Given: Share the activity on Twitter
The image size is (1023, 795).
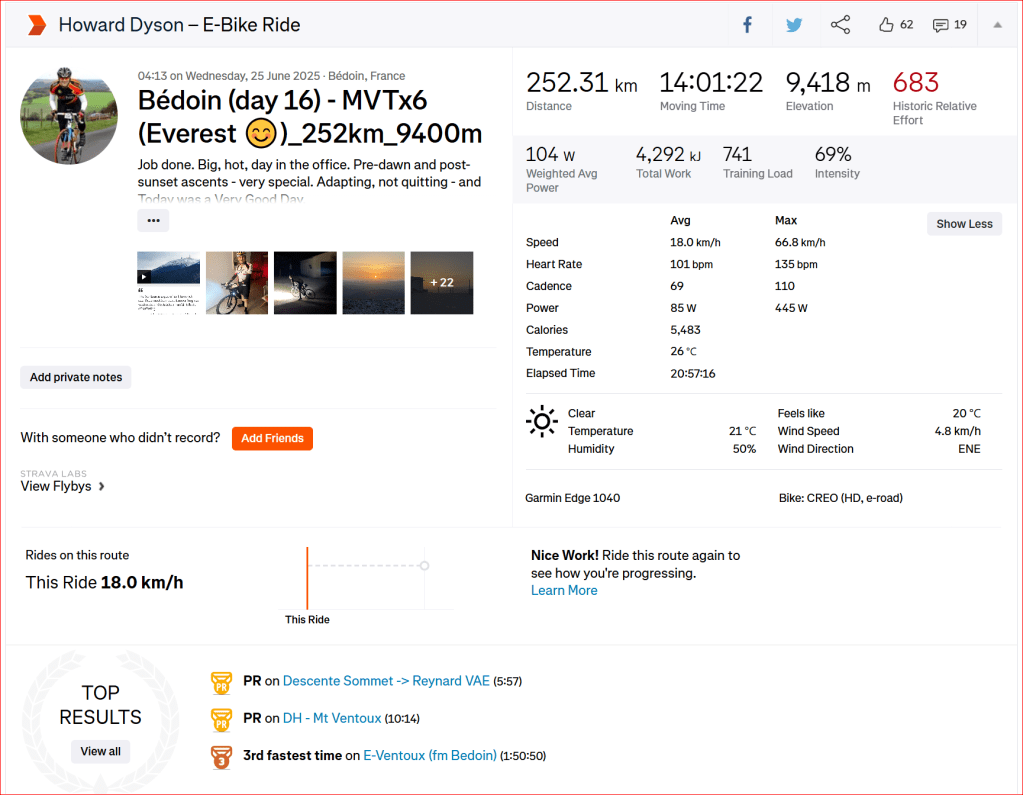Looking at the screenshot, I should tap(794, 25).
